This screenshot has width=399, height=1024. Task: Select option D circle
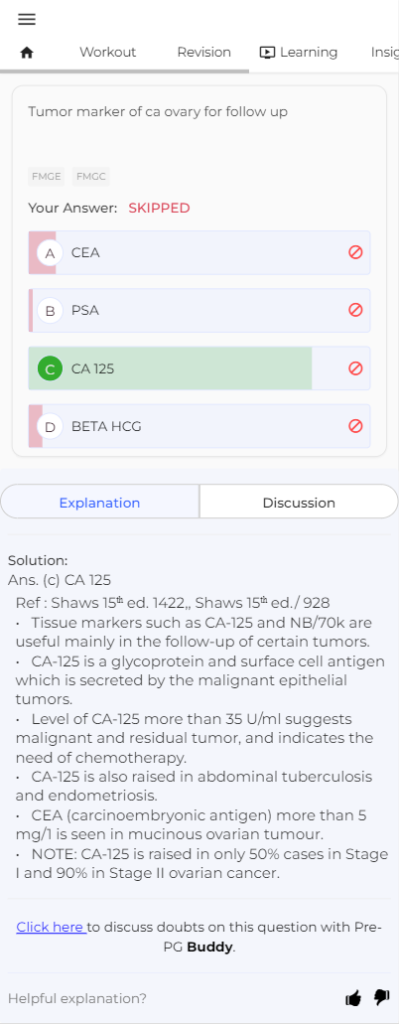[50, 426]
